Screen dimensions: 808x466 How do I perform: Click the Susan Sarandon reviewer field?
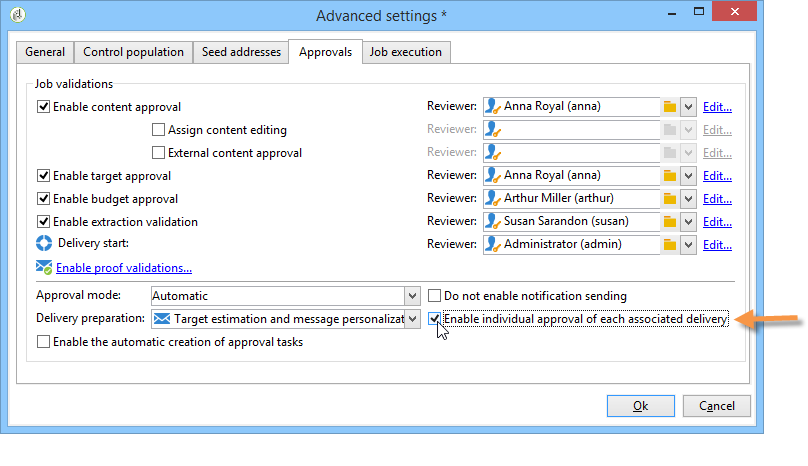tap(570, 222)
